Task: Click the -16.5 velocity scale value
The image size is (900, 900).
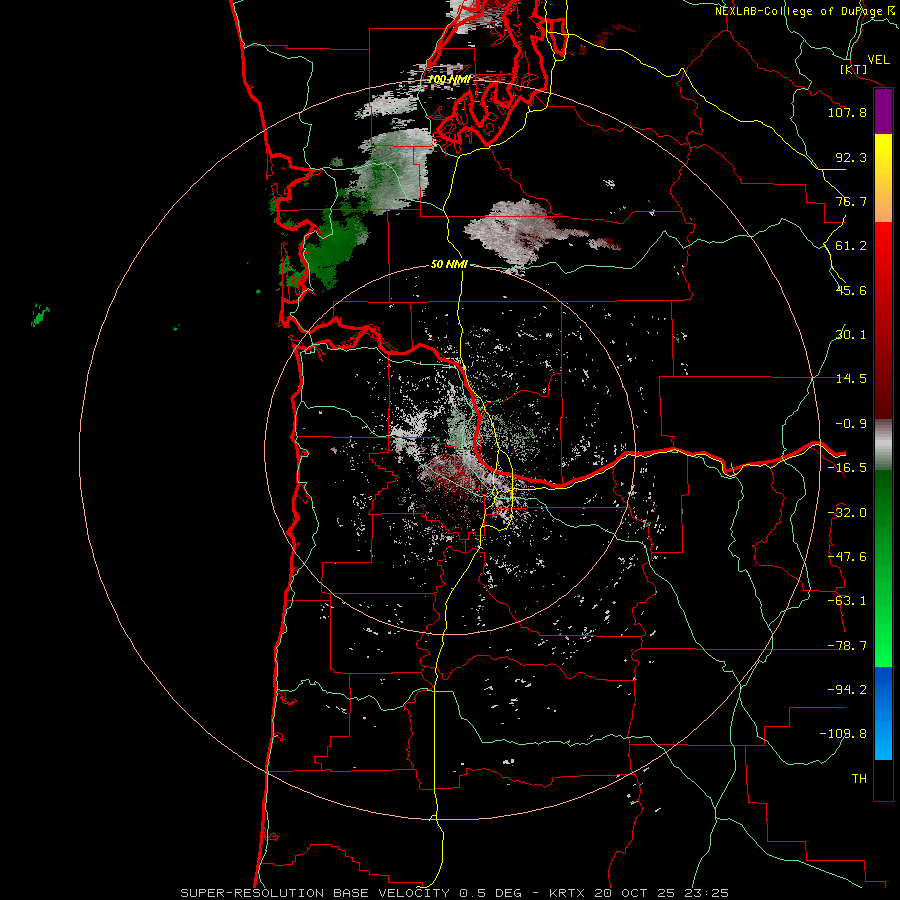Action: 847,468
